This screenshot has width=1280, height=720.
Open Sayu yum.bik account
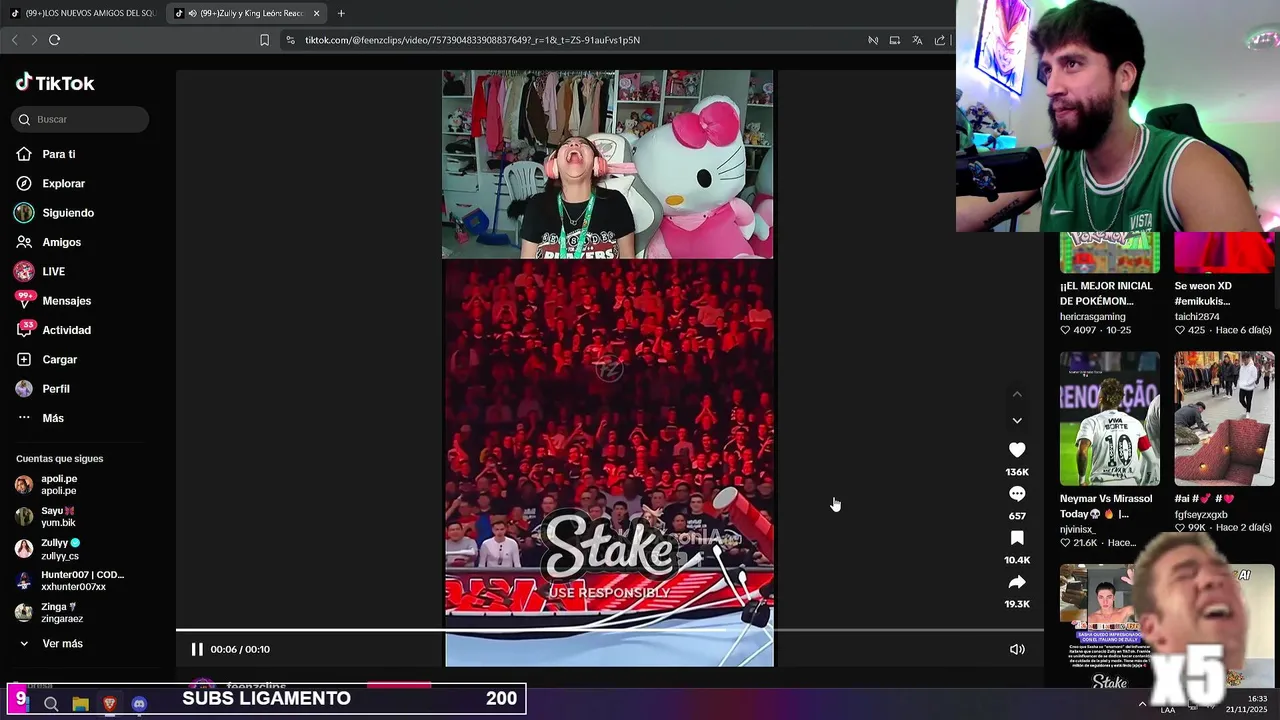coord(58,516)
